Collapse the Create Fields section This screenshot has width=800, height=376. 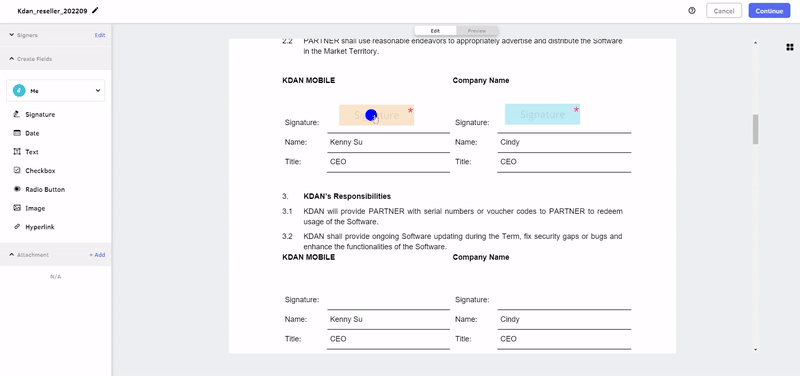(12, 59)
